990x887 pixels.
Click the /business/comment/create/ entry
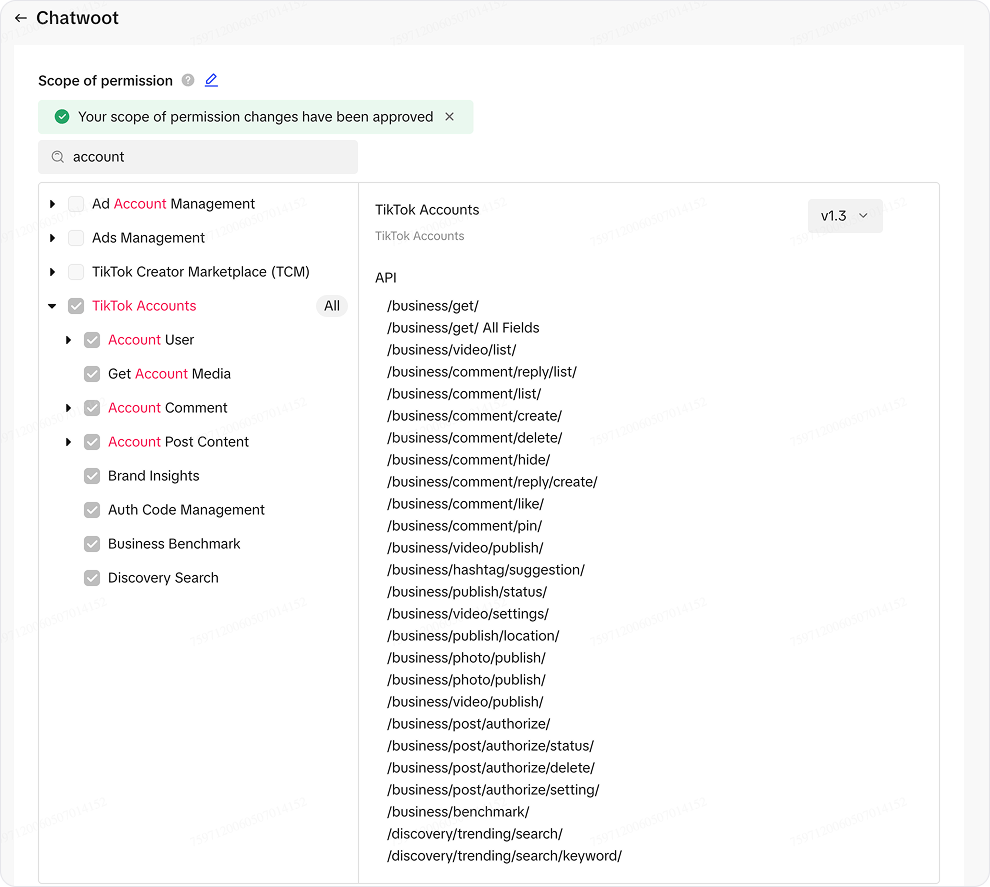point(475,417)
